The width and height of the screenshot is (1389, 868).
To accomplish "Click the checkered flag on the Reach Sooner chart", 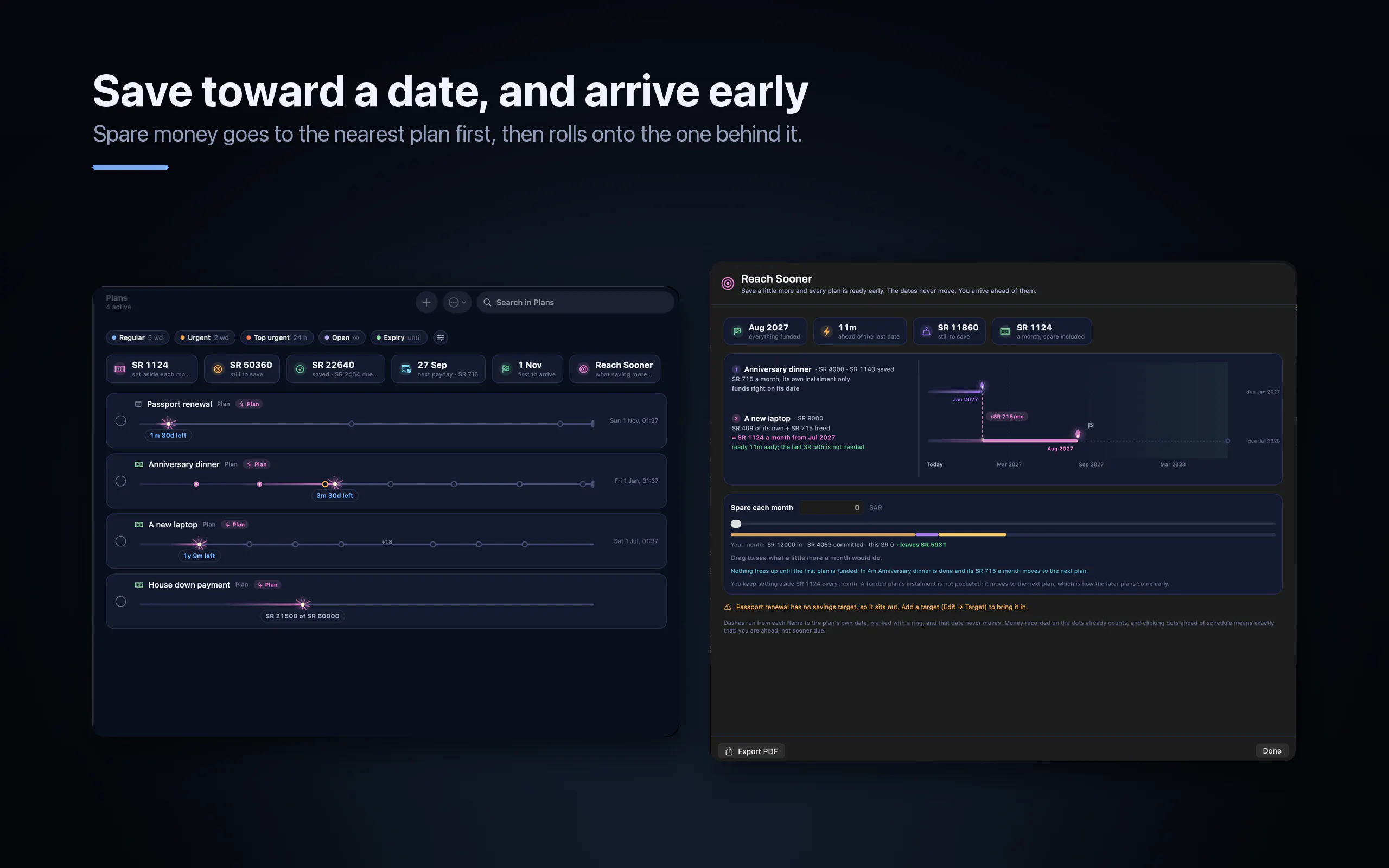I will (1091, 425).
